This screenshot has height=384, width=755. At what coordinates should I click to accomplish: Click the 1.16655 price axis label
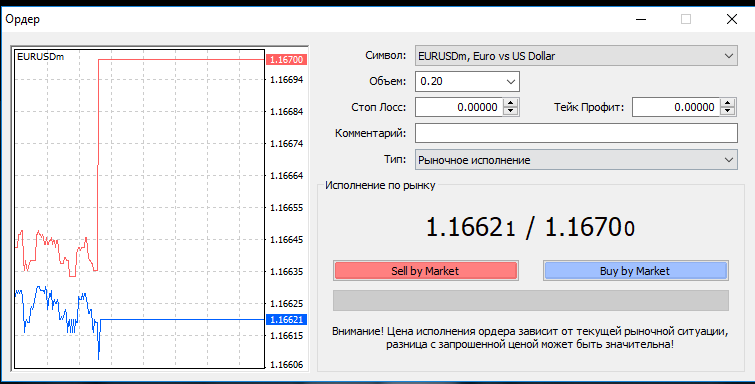pos(287,208)
